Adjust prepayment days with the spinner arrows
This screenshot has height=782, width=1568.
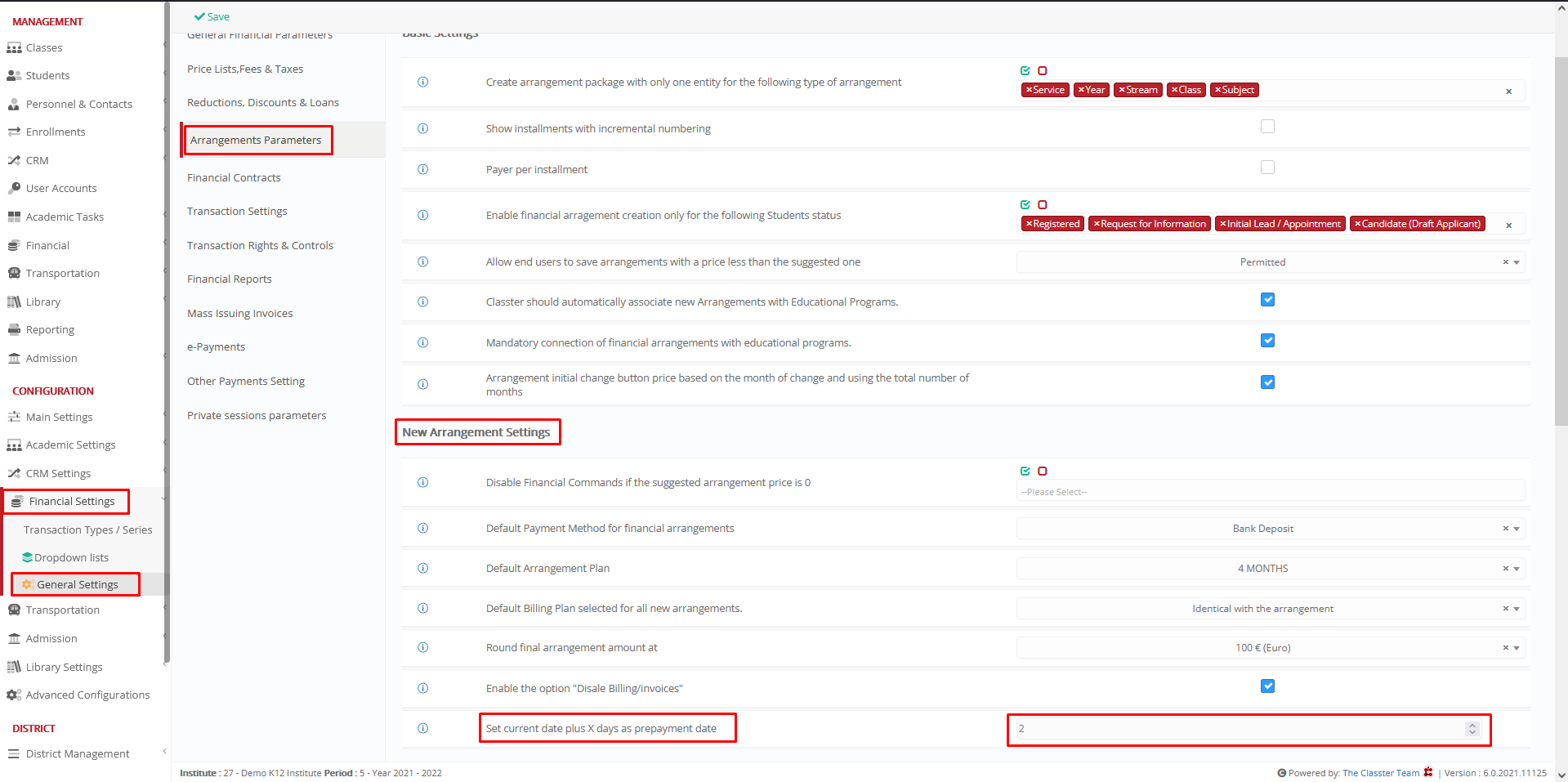[1472, 729]
